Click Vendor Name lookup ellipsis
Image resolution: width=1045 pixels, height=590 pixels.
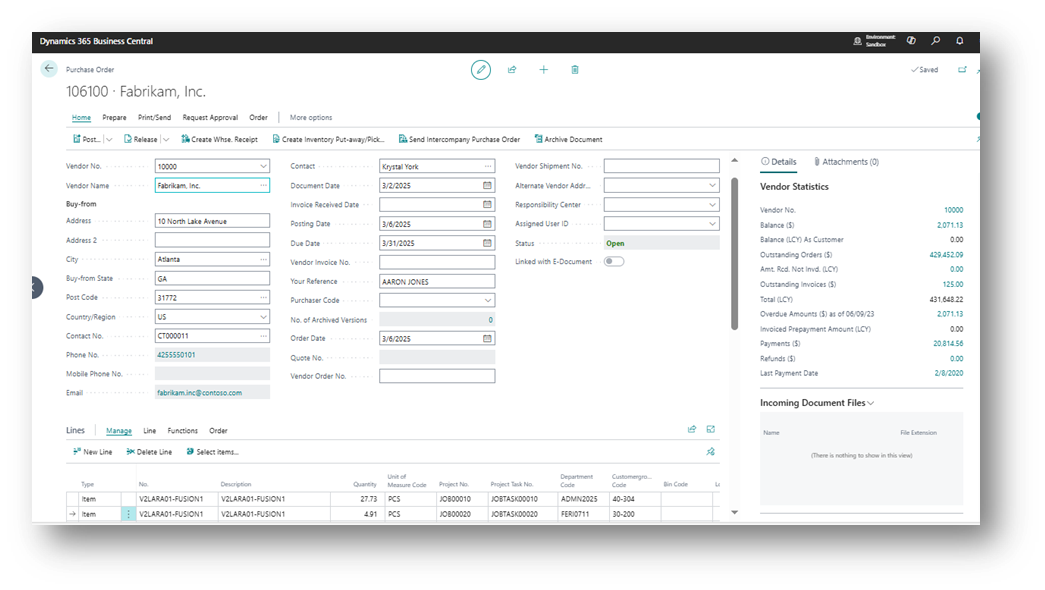pyautogui.click(x=263, y=185)
